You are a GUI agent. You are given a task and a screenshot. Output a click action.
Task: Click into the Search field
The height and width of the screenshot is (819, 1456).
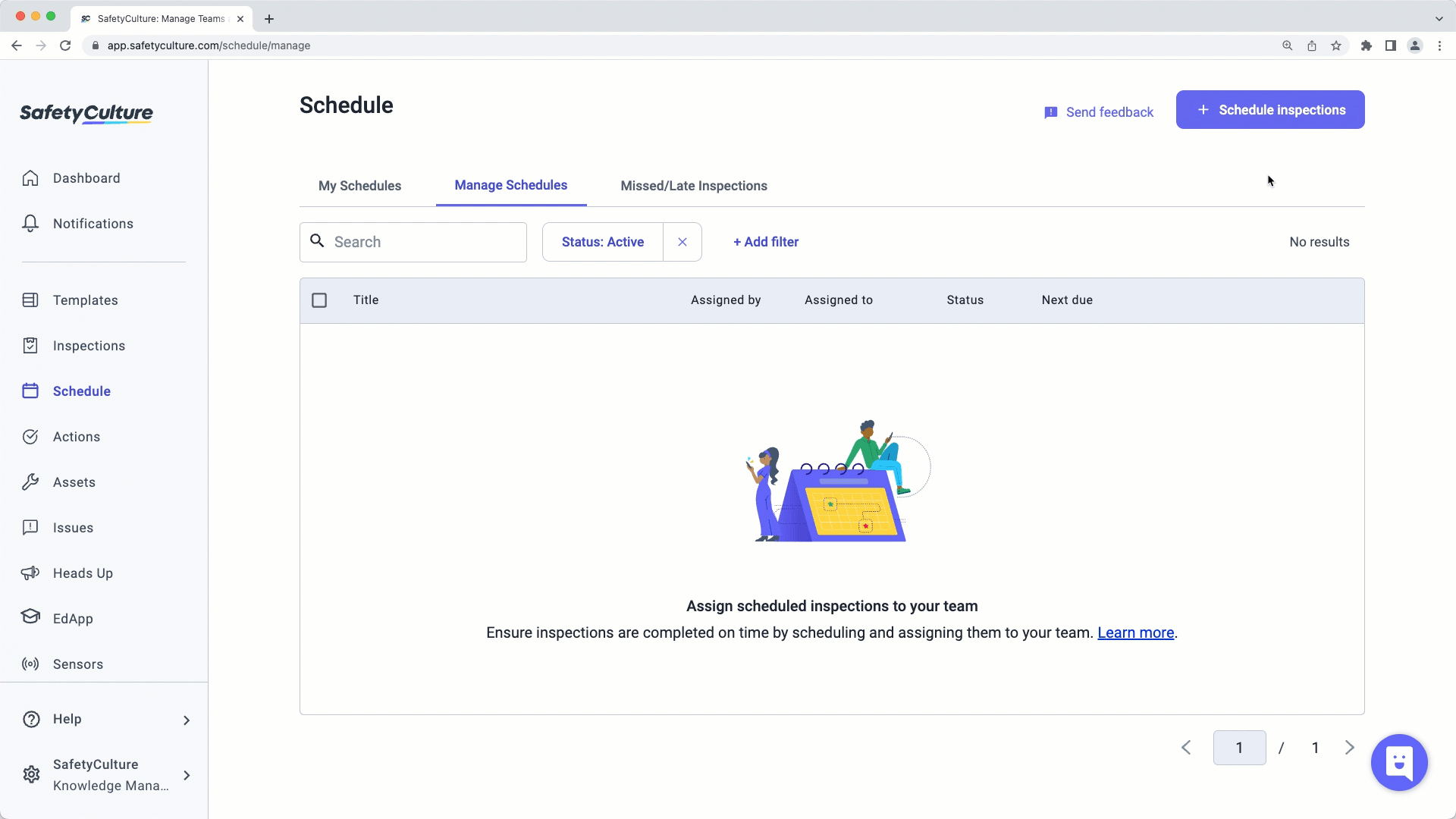click(413, 242)
